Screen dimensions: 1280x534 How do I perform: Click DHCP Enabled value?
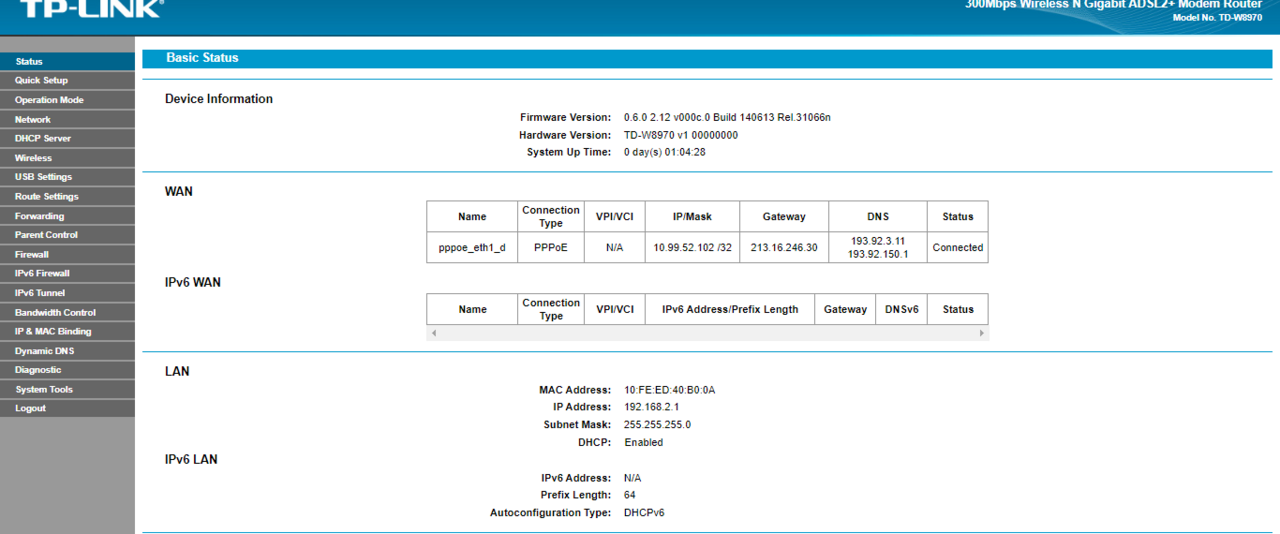644,442
